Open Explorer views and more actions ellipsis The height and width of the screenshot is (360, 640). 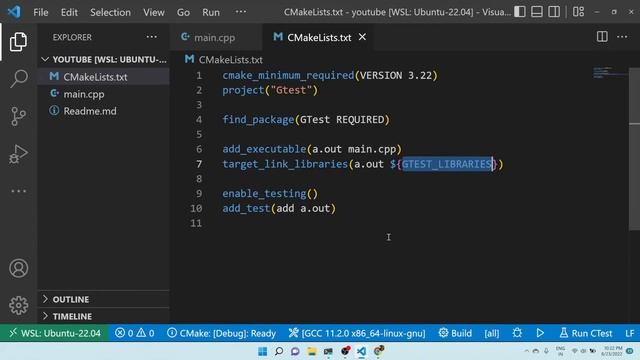(151, 37)
